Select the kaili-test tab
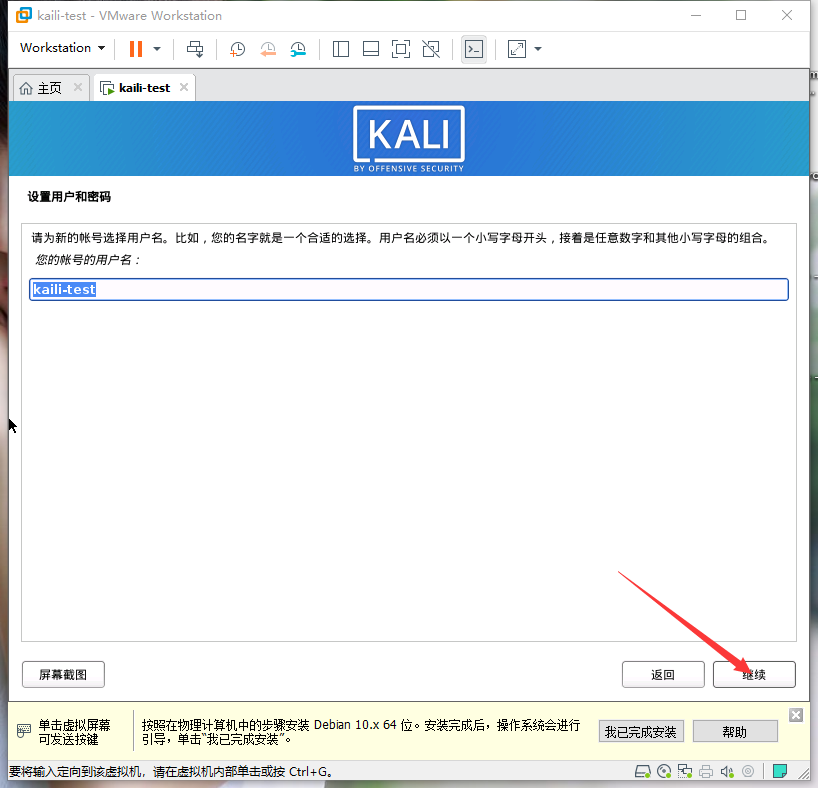The image size is (818, 788). [x=140, y=87]
